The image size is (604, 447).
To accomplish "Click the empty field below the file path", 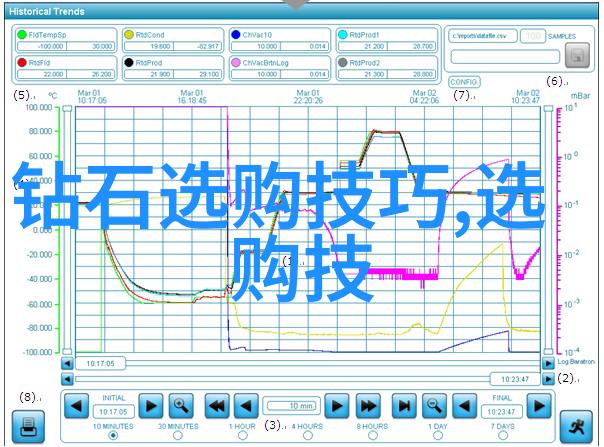I will pyautogui.click(x=505, y=57).
